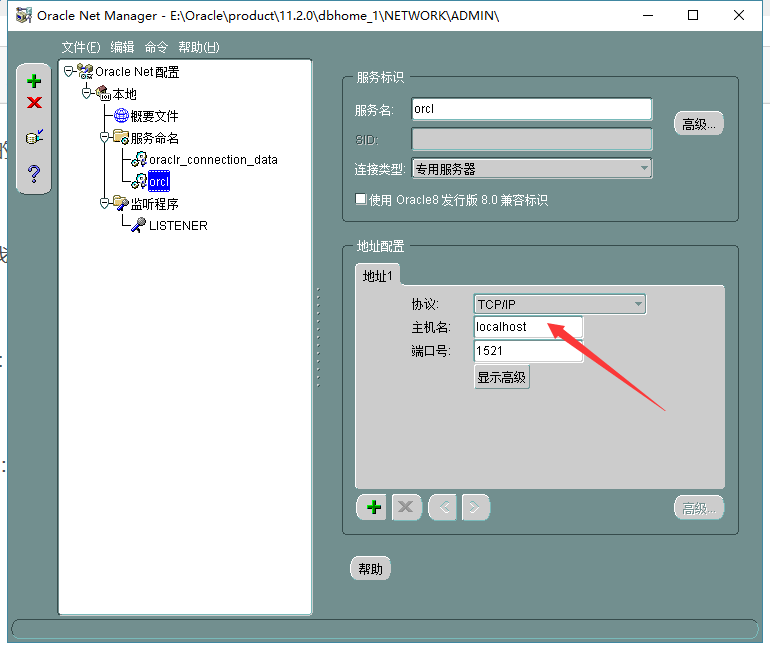This screenshot has width=770, height=650.
Task: Open the 命令 menu
Action: [x=156, y=47]
